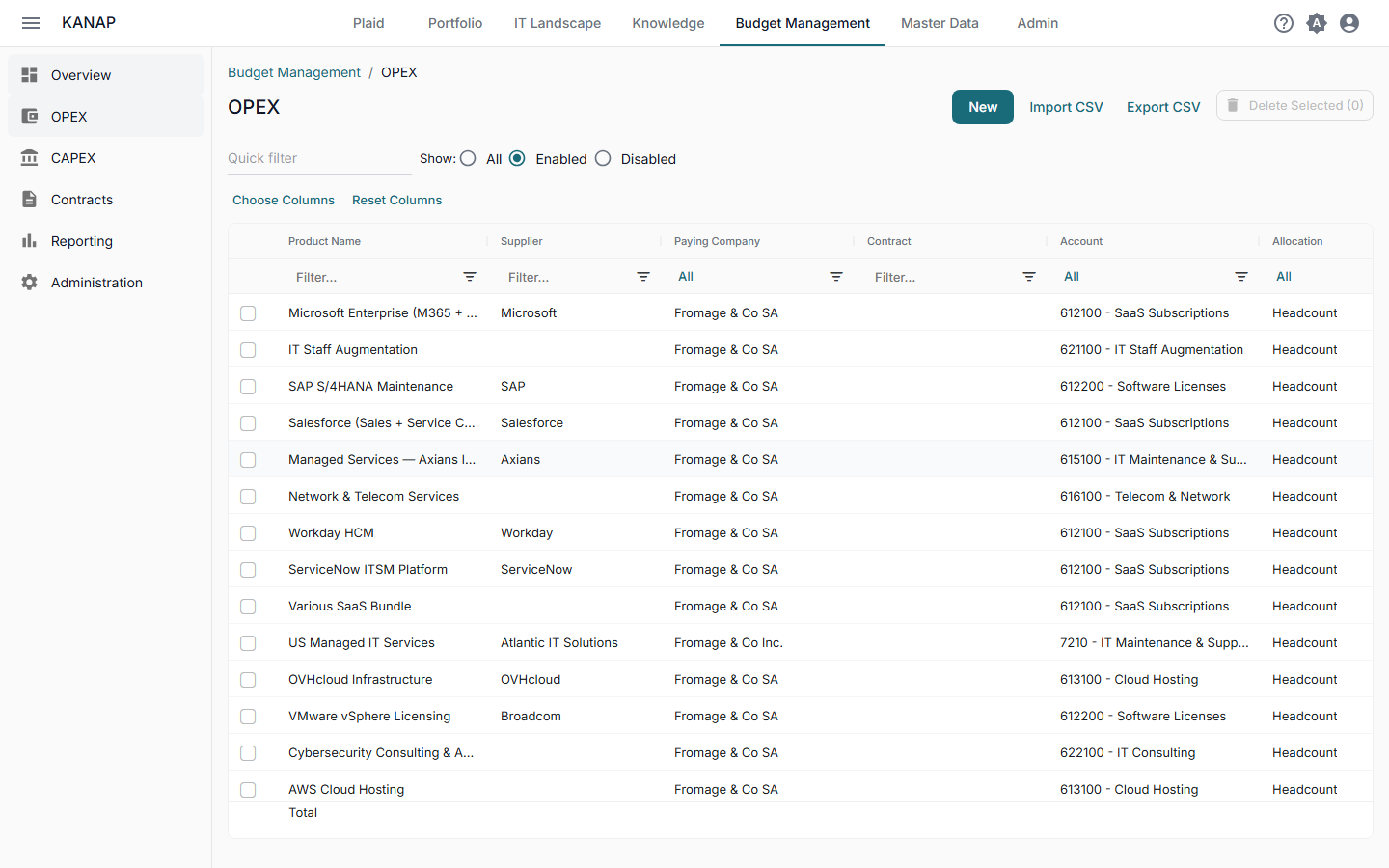Open Paying Company filter menu icon
This screenshot has width=1389, height=868.
click(836, 277)
